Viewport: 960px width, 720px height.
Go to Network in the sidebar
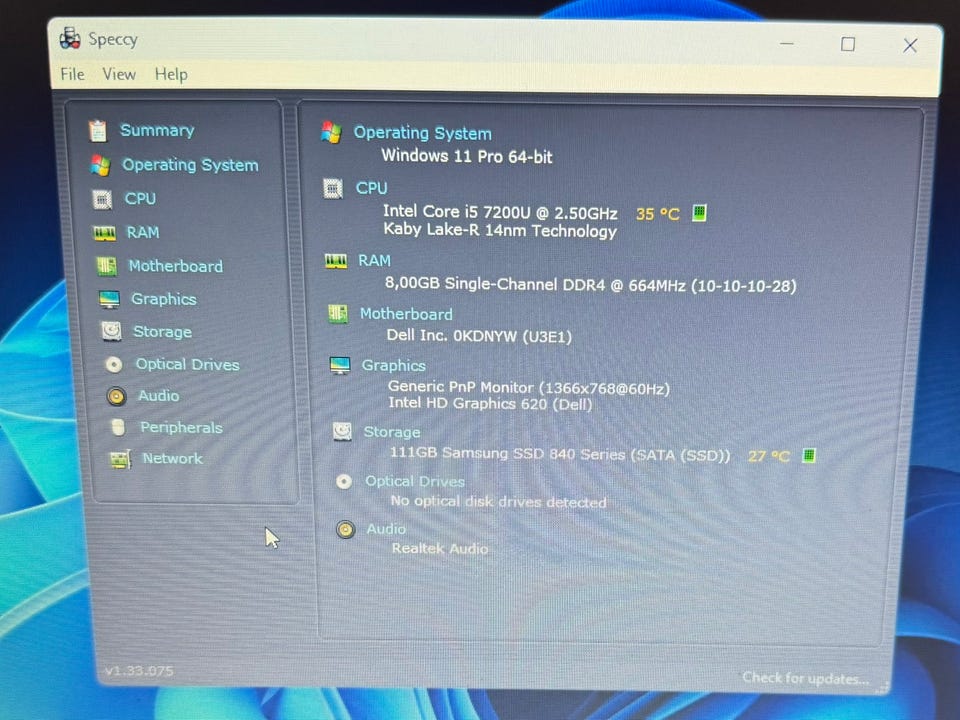pos(173,459)
